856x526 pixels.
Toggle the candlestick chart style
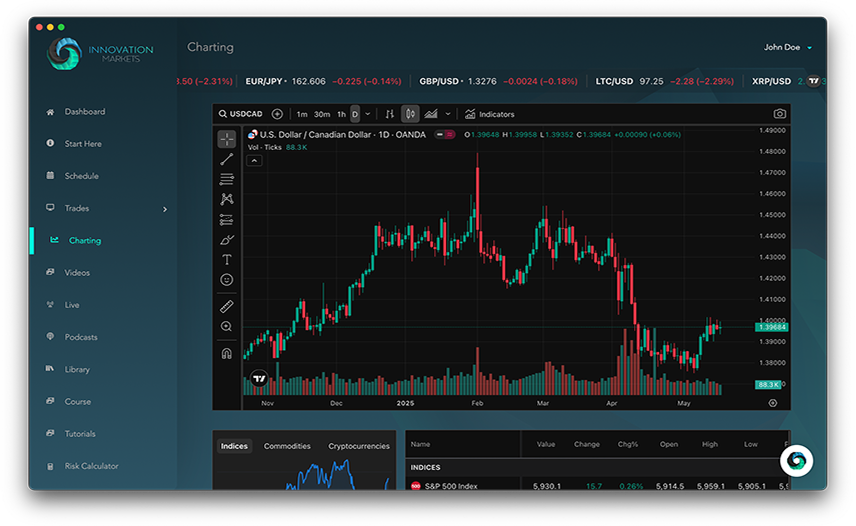tap(410, 114)
